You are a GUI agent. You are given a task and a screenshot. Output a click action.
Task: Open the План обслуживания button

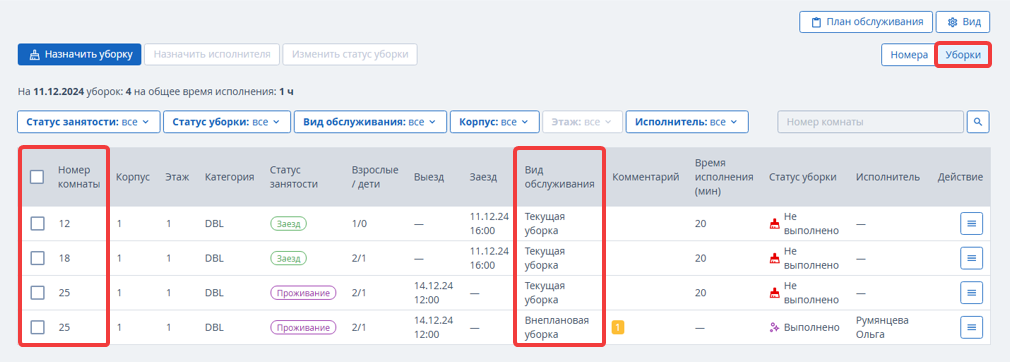pyautogui.click(x=866, y=22)
